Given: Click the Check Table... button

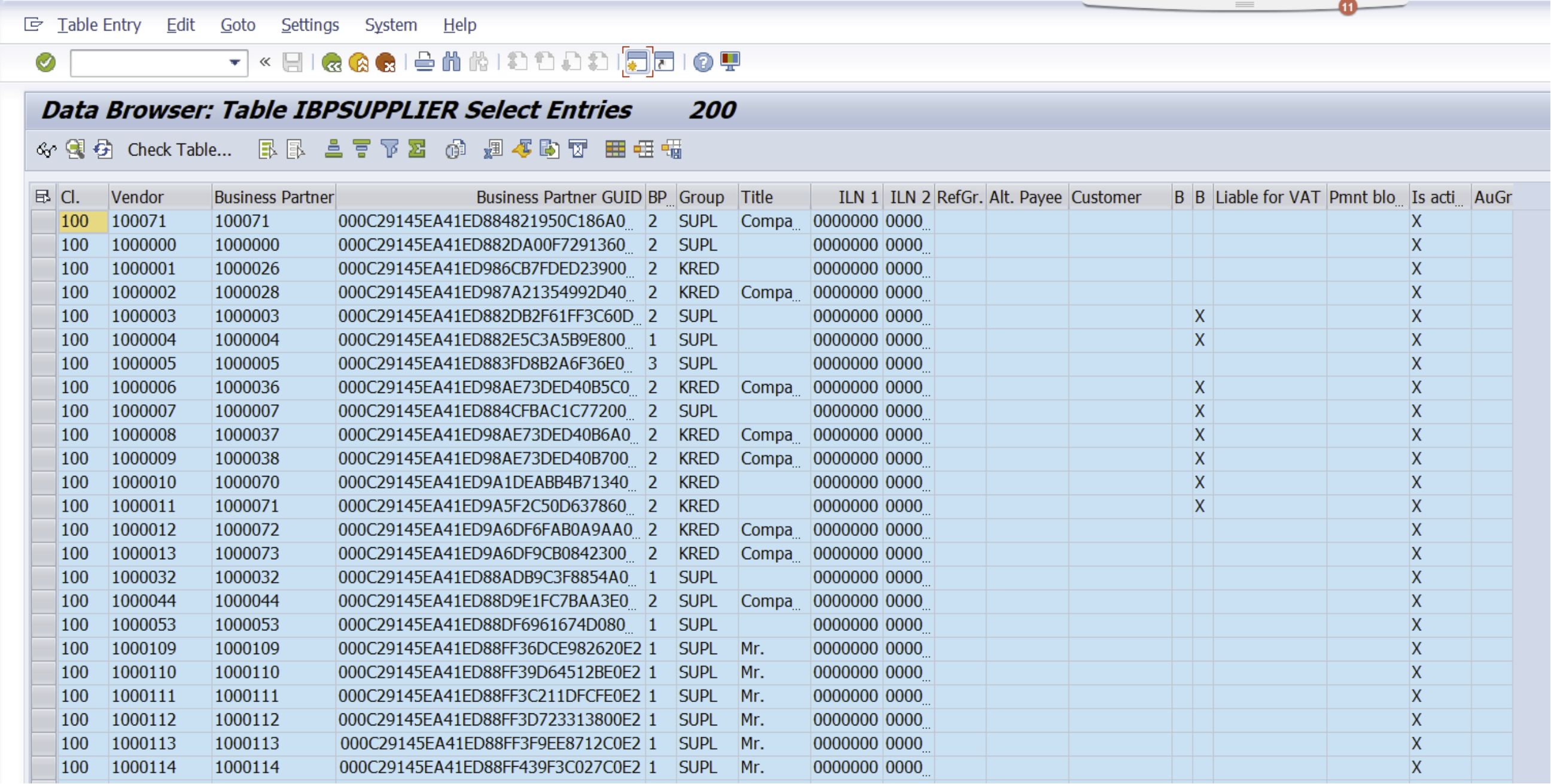Looking at the screenshot, I should point(179,150).
